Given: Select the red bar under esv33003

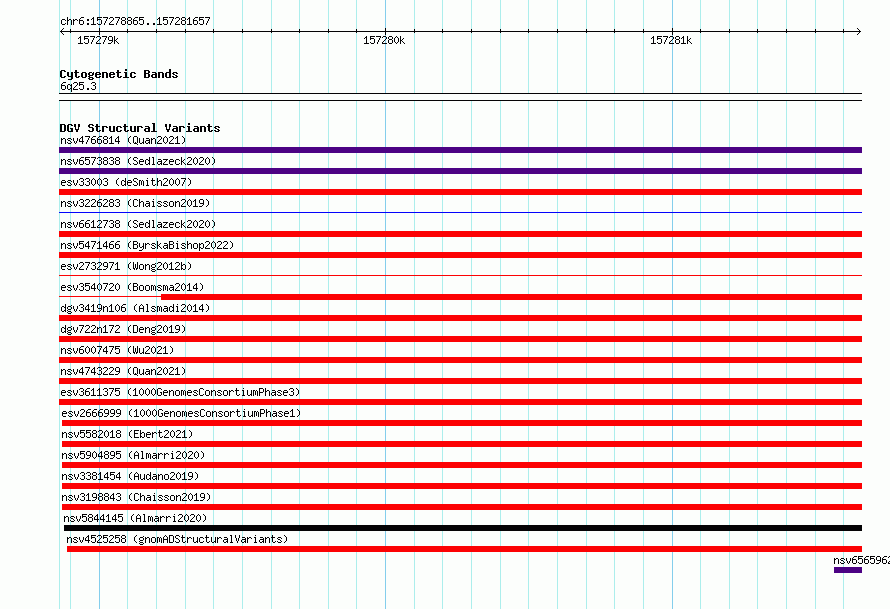Looking at the screenshot, I should pyautogui.click(x=460, y=192).
